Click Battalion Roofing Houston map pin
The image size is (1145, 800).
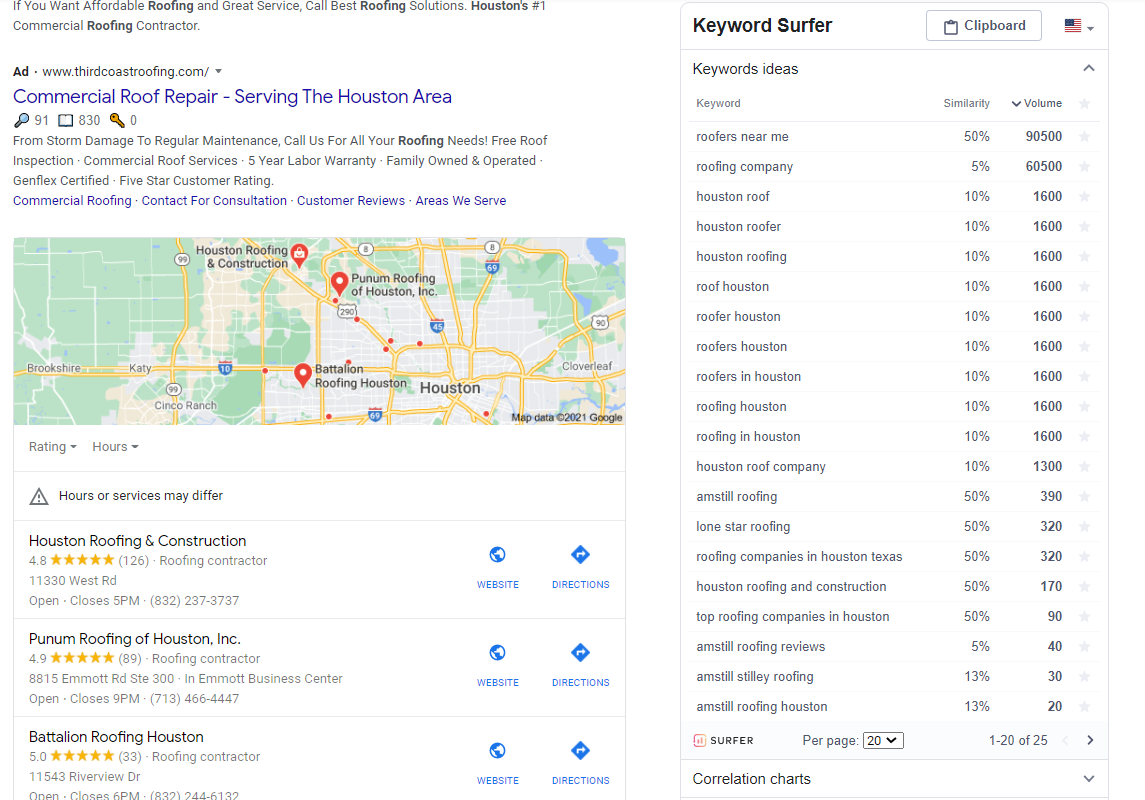[x=302, y=375]
